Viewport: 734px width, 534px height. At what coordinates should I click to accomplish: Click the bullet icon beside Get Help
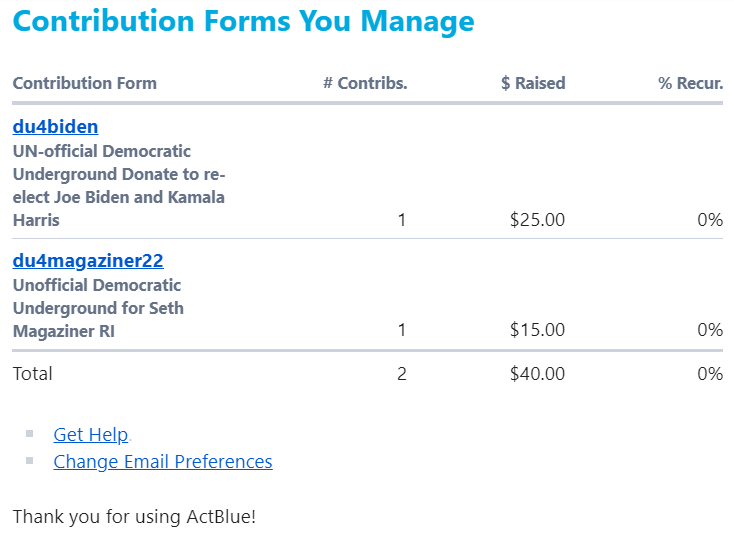point(30,434)
